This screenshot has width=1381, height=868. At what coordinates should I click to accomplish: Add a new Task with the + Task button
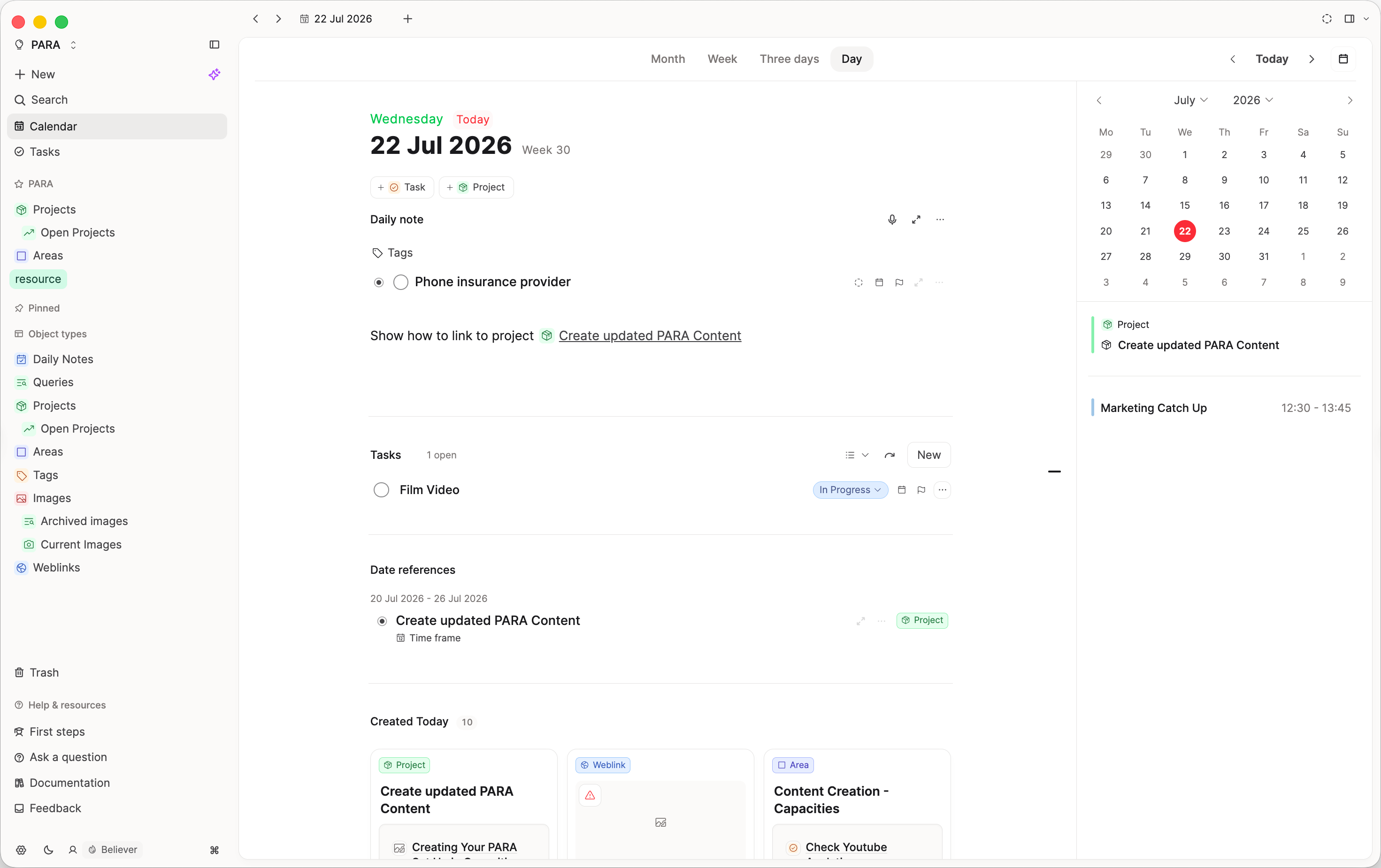pos(401,188)
